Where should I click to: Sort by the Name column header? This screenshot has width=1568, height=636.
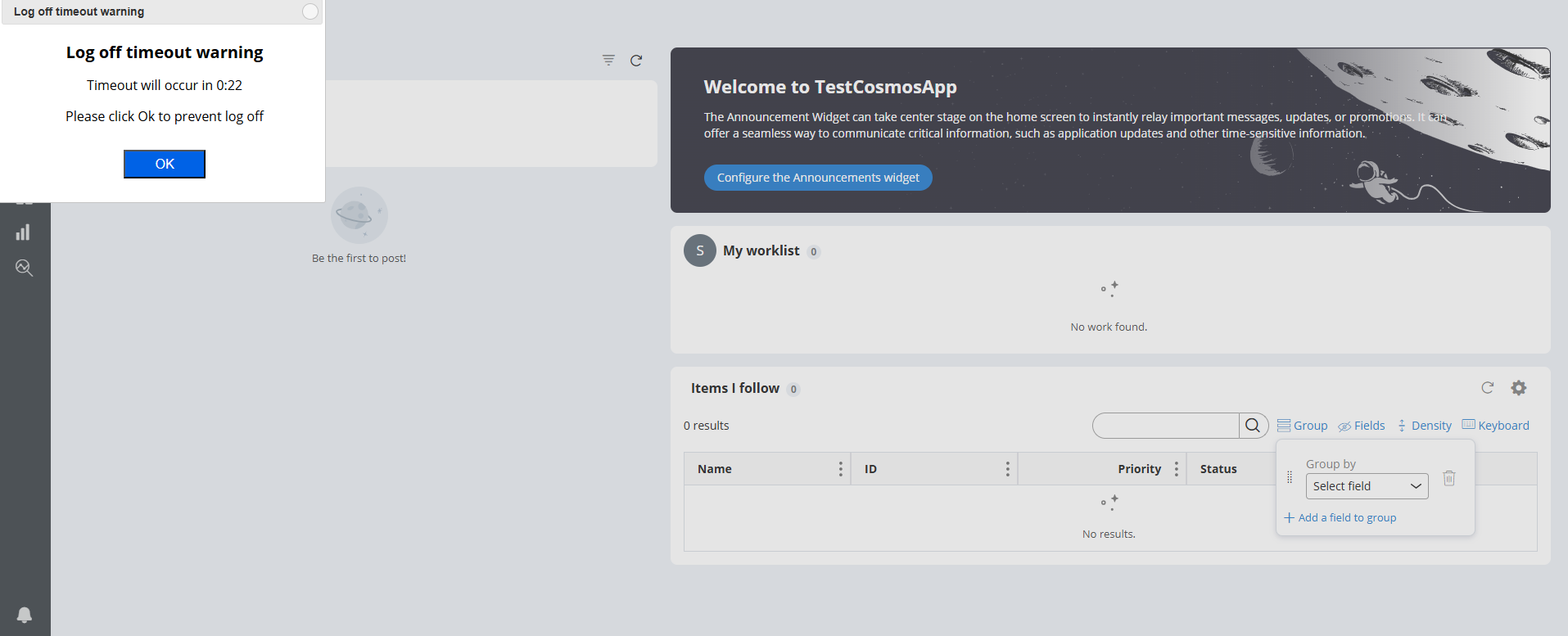coord(715,469)
